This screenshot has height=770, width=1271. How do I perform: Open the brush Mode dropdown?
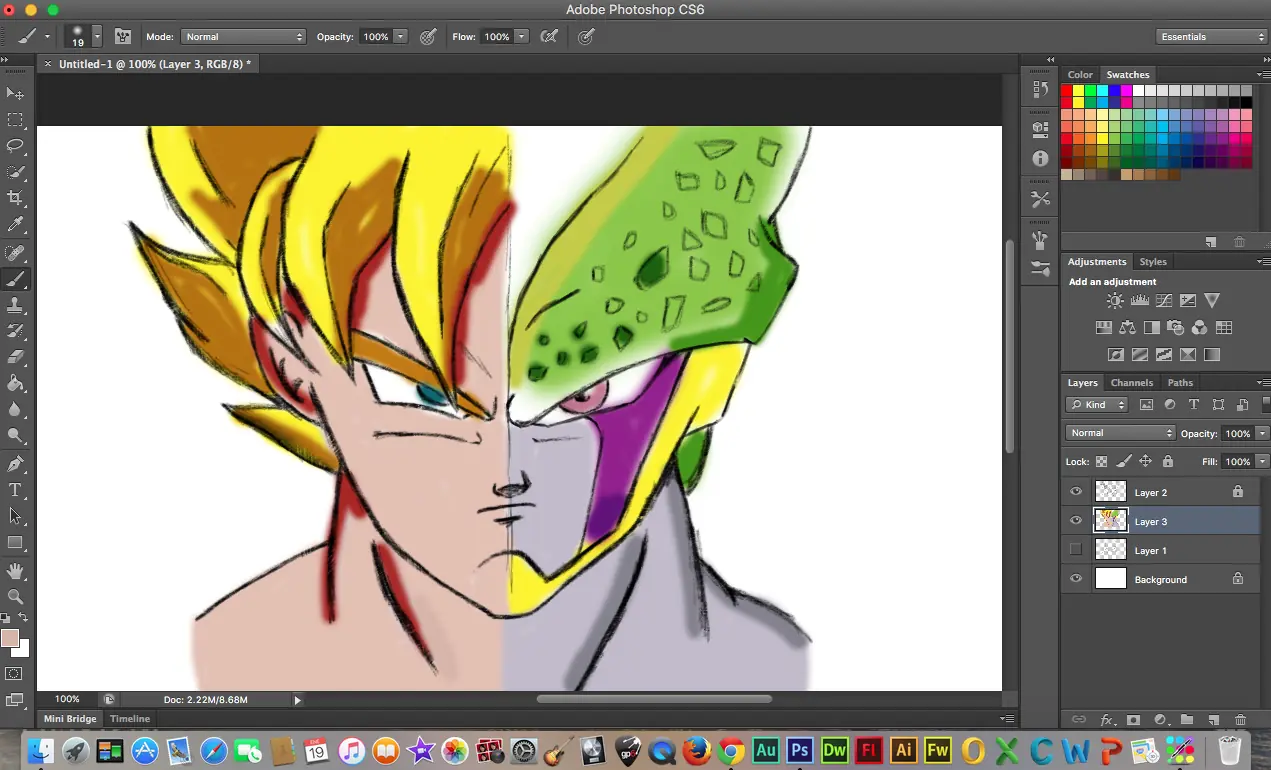point(242,36)
